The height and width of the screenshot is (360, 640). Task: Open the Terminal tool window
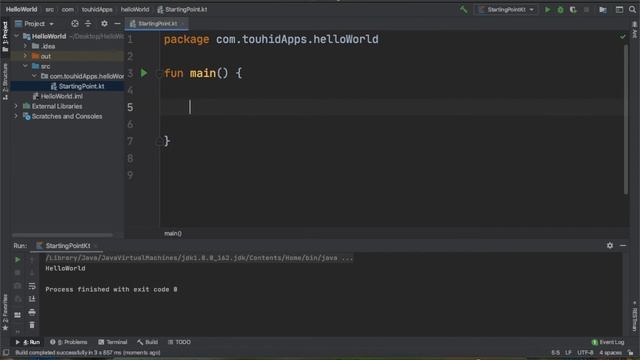click(x=113, y=342)
